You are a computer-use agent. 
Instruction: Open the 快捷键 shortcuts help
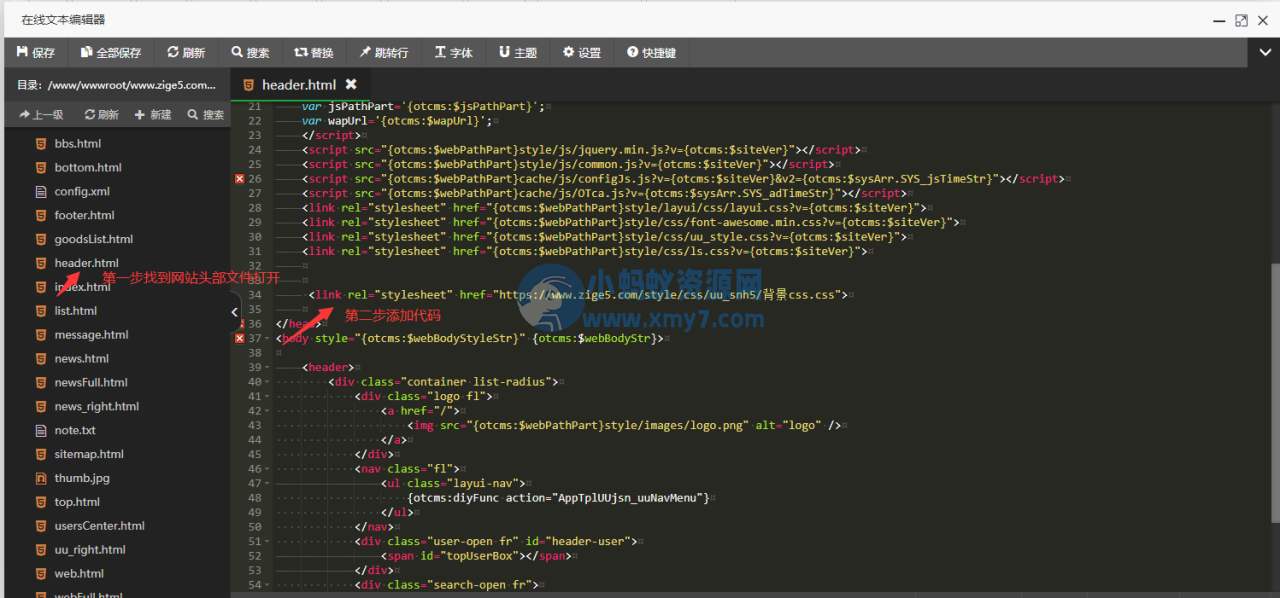pos(652,53)
